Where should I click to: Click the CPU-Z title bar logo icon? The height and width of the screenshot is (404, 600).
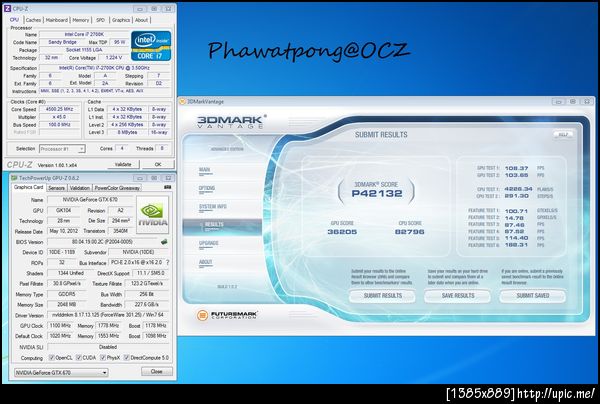coord(7,8)
